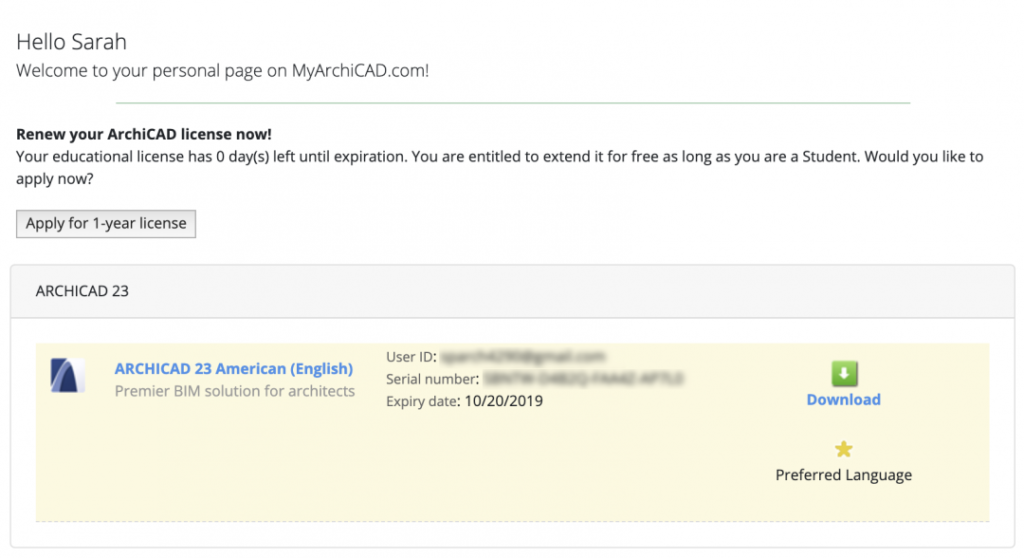
Task: Click the green Download arrow icon
Action: [844, 374]
